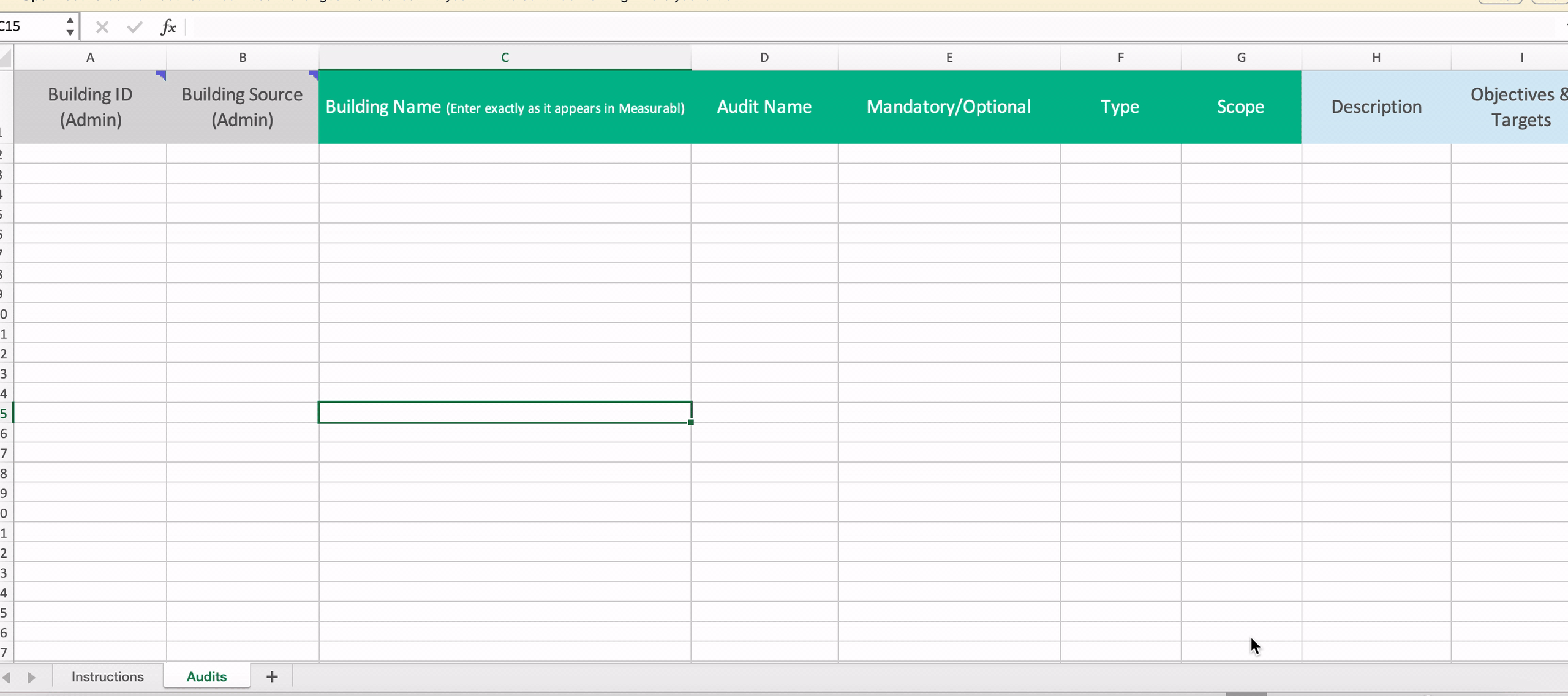
Task: Select column D header
Action: (764, 58)
